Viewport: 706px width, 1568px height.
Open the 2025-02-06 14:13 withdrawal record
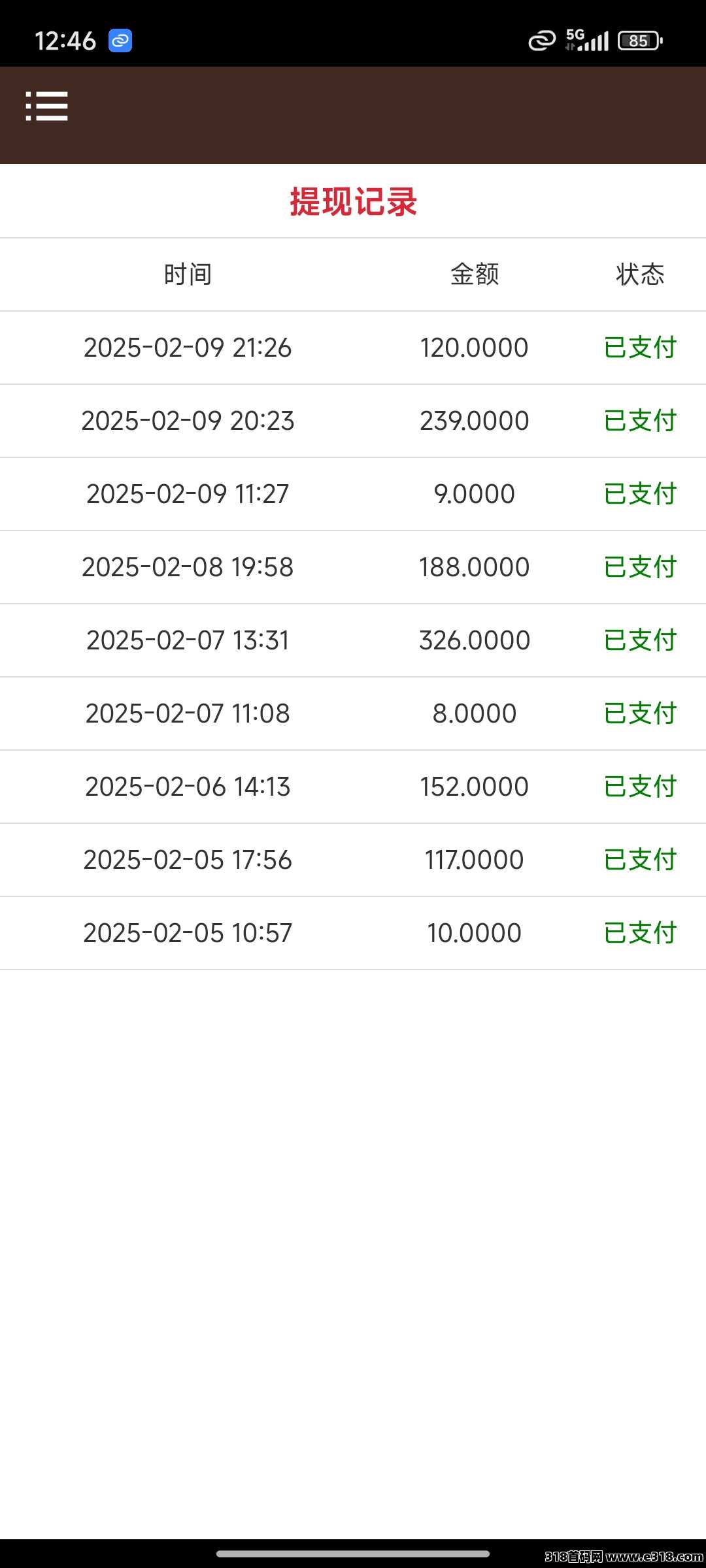point(353,787)
